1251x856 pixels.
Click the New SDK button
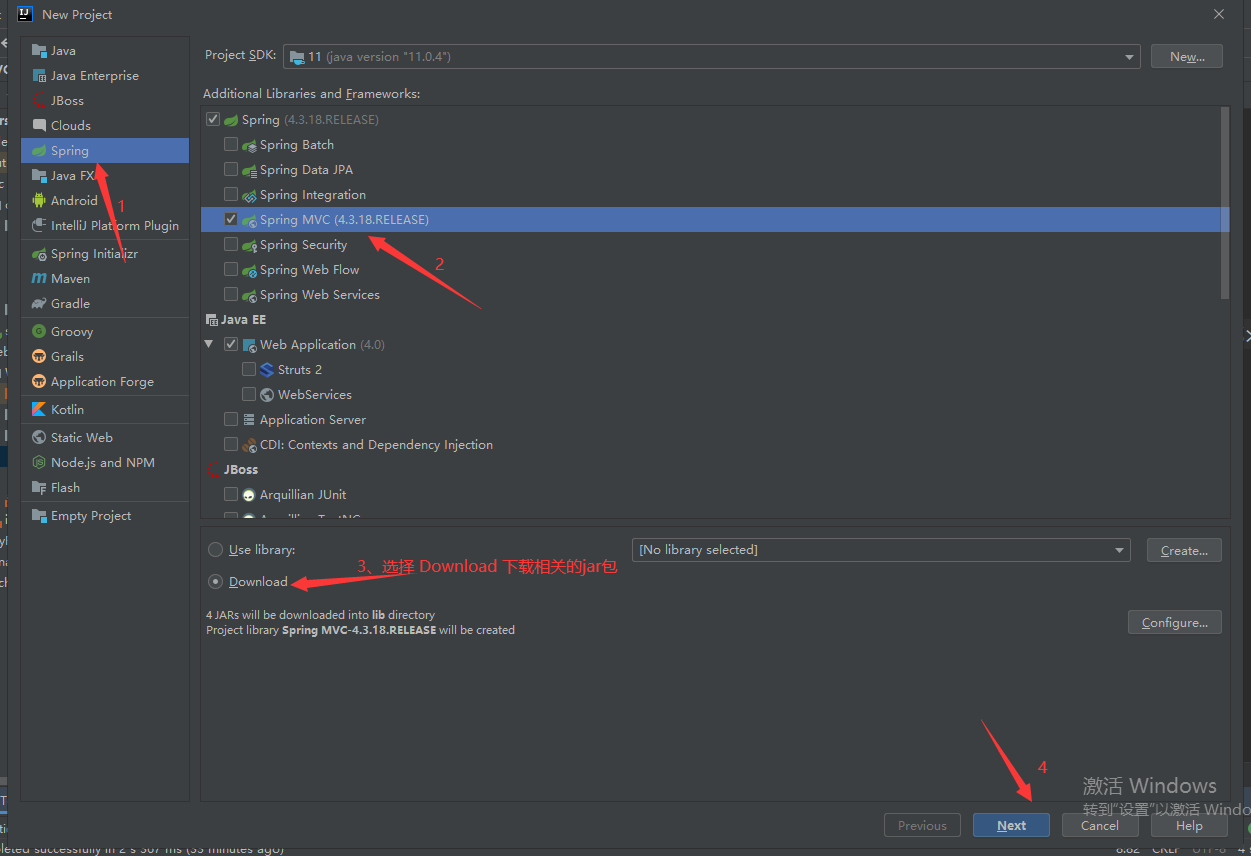coord(1187,57)
